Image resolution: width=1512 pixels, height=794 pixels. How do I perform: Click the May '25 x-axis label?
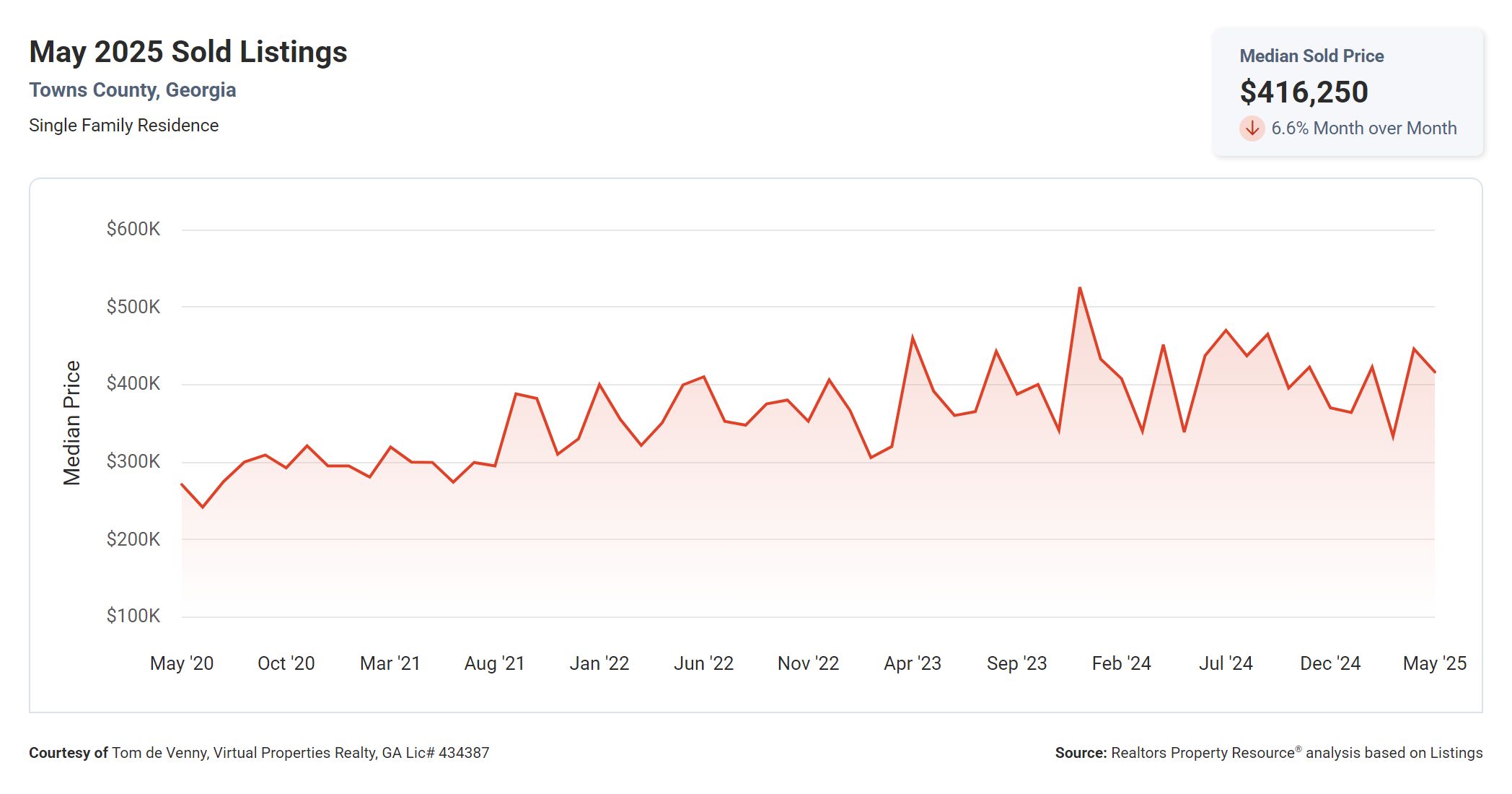[x=1434, y=663]
